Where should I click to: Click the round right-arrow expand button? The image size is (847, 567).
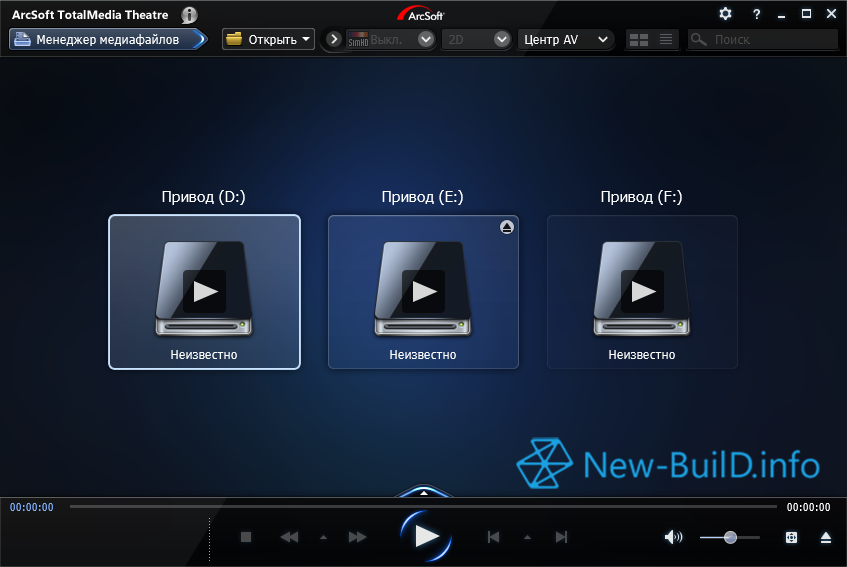[334, 39]
